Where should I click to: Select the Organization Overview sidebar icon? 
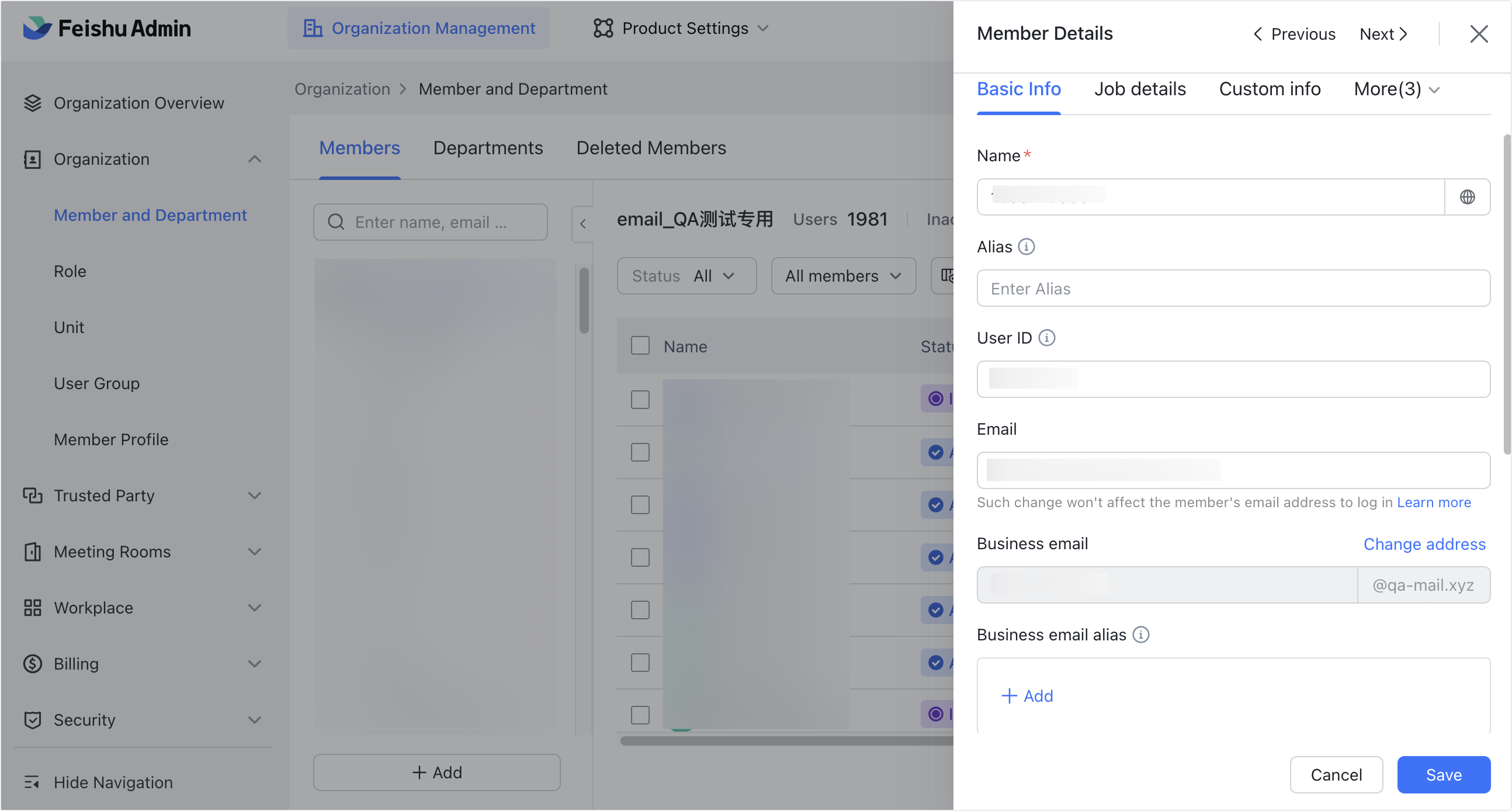[x=33, y=103]
